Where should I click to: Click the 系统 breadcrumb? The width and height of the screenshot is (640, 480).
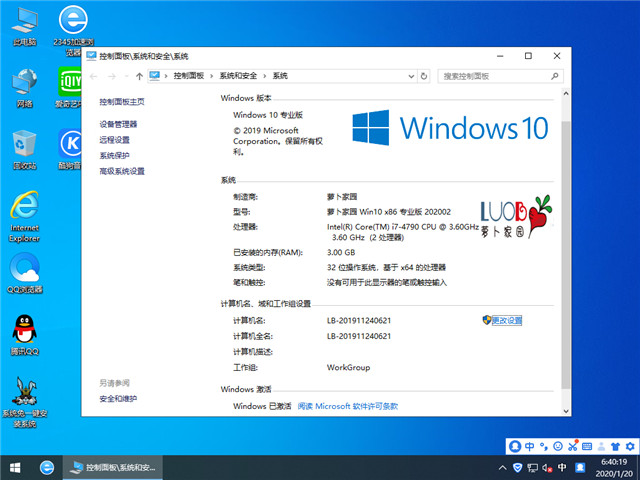(x=280, y=76)
